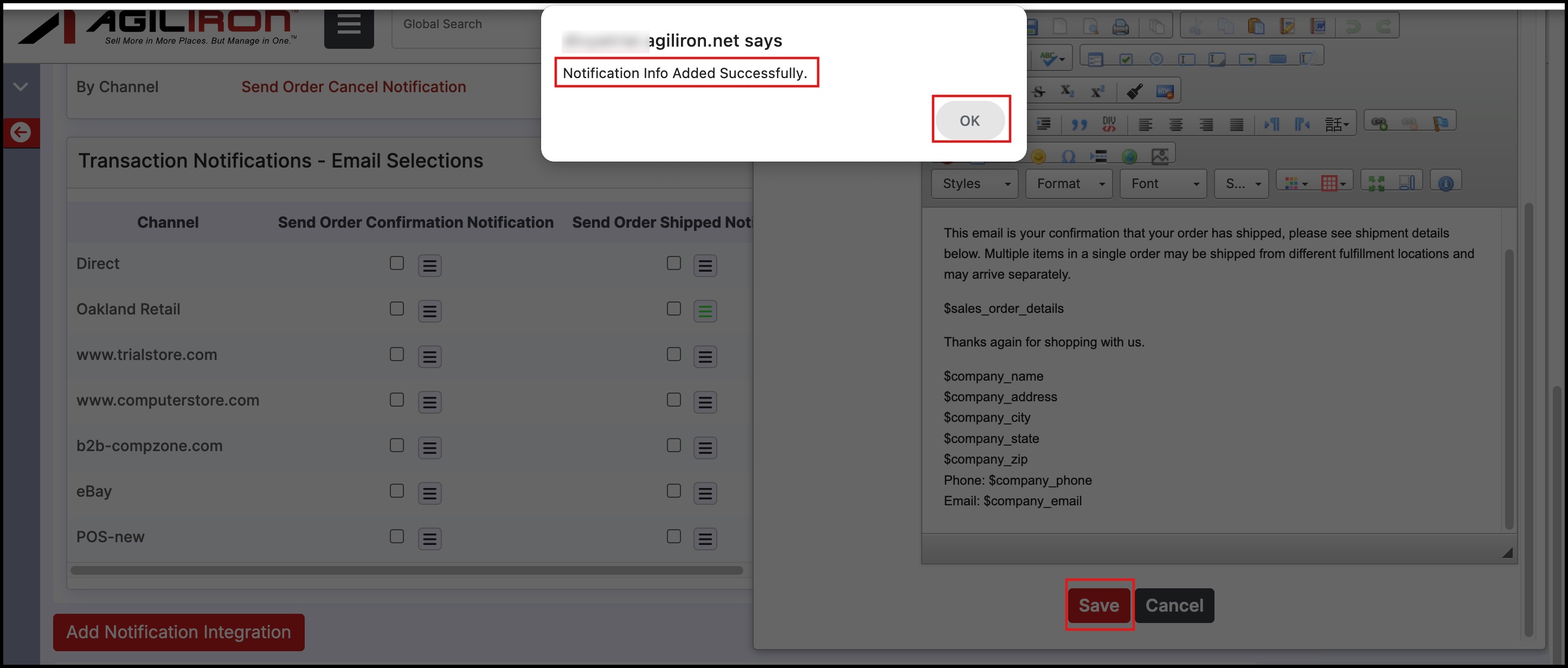This screenshot has width=1568, height=668.
Task: Open the Format dropdown
Action: click(x=1069, y=184)
